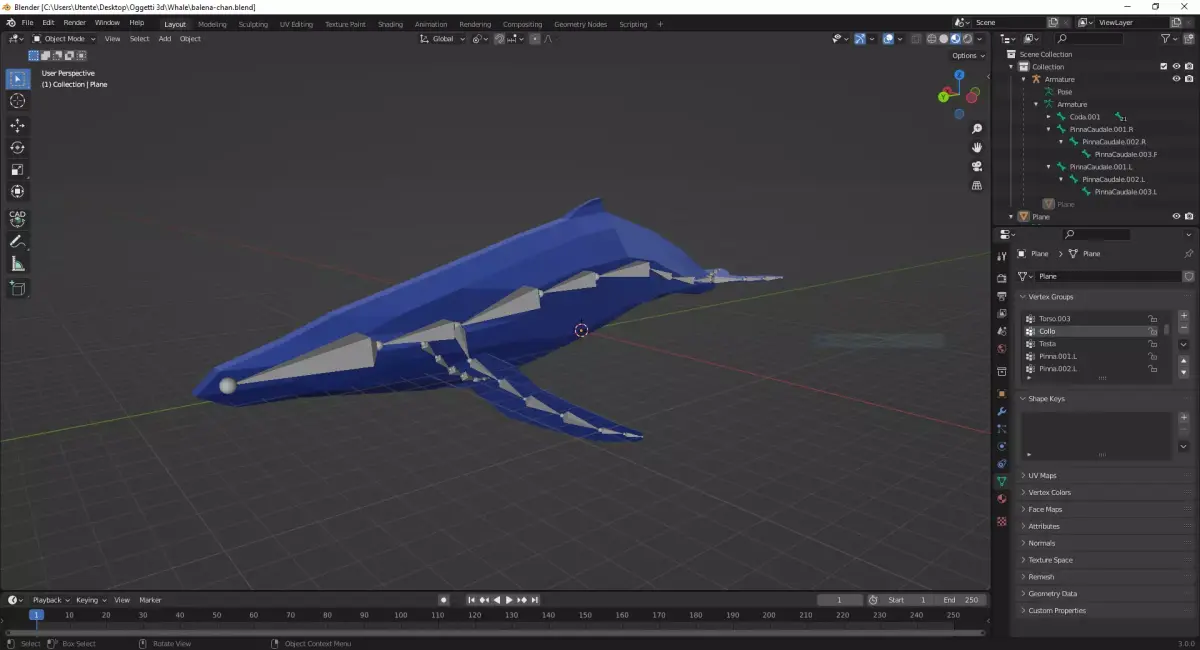Image resolution: width=1200 pixels, height=650 pixels.
Task: Expand the Geometry Data panel
Action: pyautogui.click(x=1052, y=593)
